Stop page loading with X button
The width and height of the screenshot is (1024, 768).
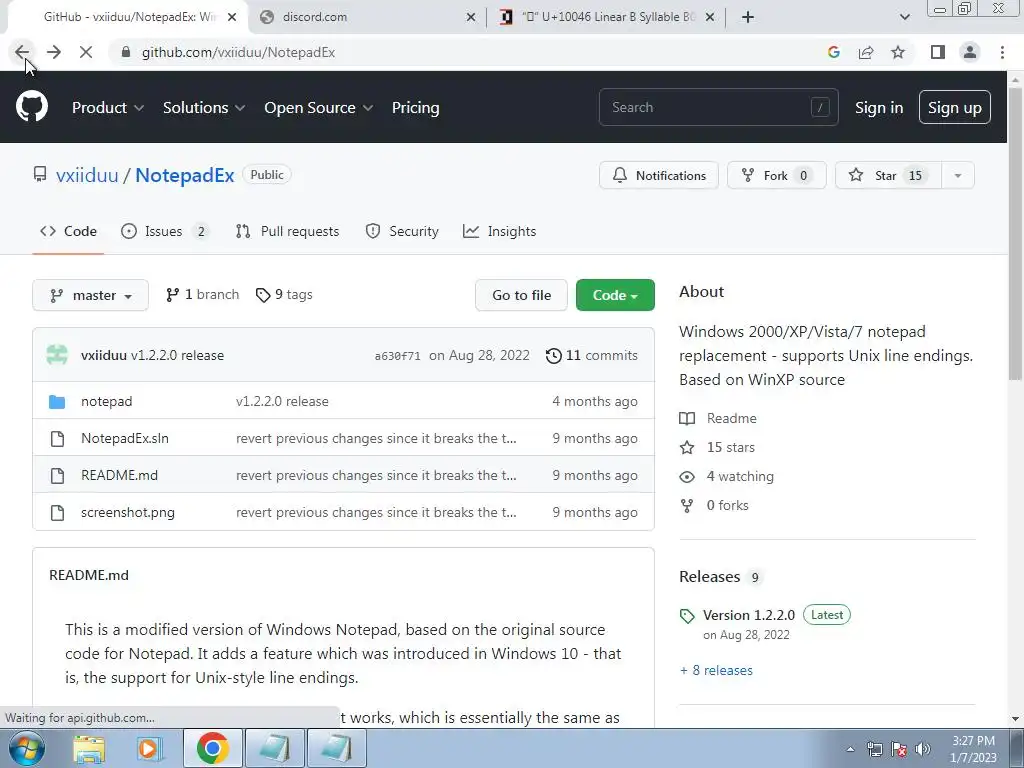86,52
